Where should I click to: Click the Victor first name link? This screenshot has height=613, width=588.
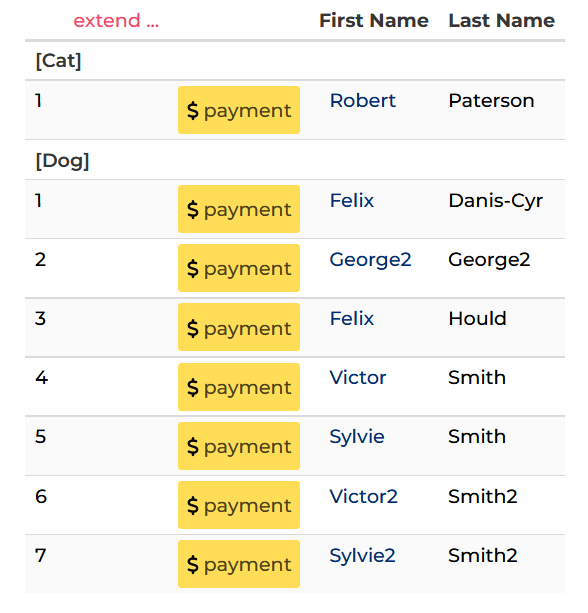click(x=358, y=377)
